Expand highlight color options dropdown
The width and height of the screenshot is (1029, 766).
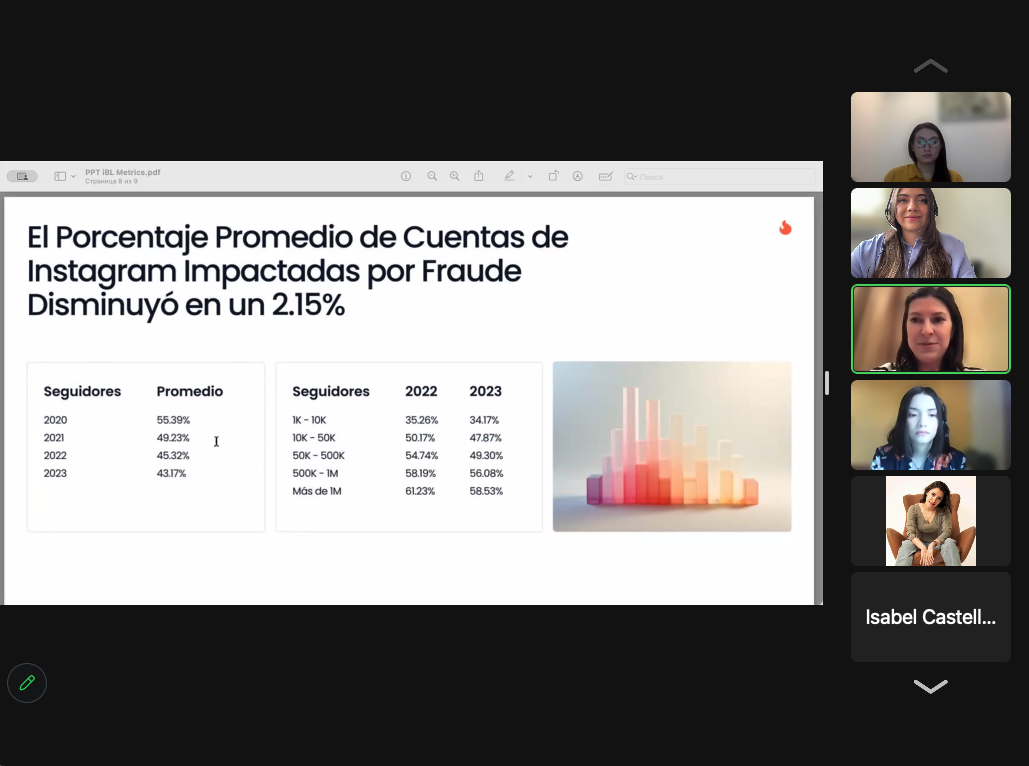530,176
